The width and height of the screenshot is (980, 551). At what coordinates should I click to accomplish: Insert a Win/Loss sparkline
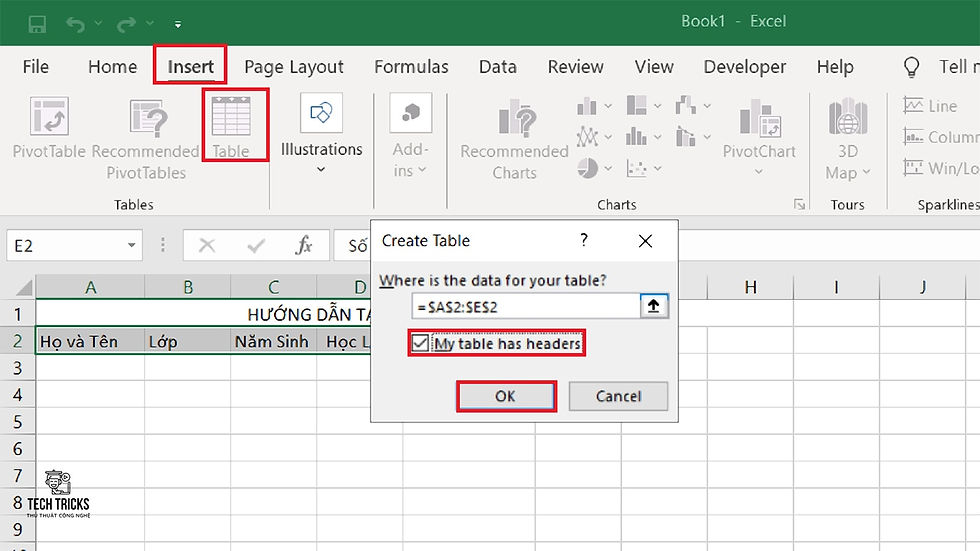[940, 168]
